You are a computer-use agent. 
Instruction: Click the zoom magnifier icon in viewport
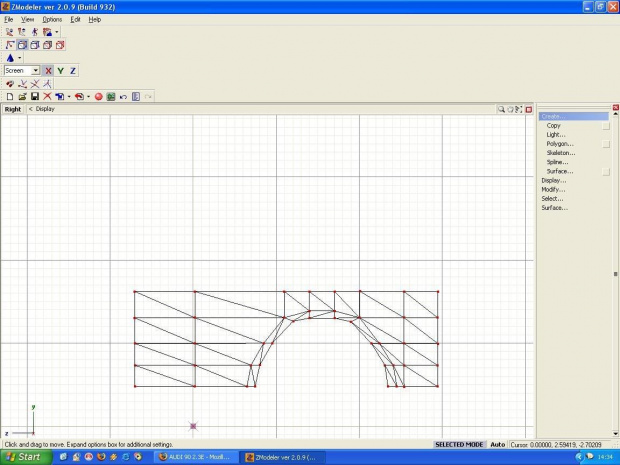[501, 109]
